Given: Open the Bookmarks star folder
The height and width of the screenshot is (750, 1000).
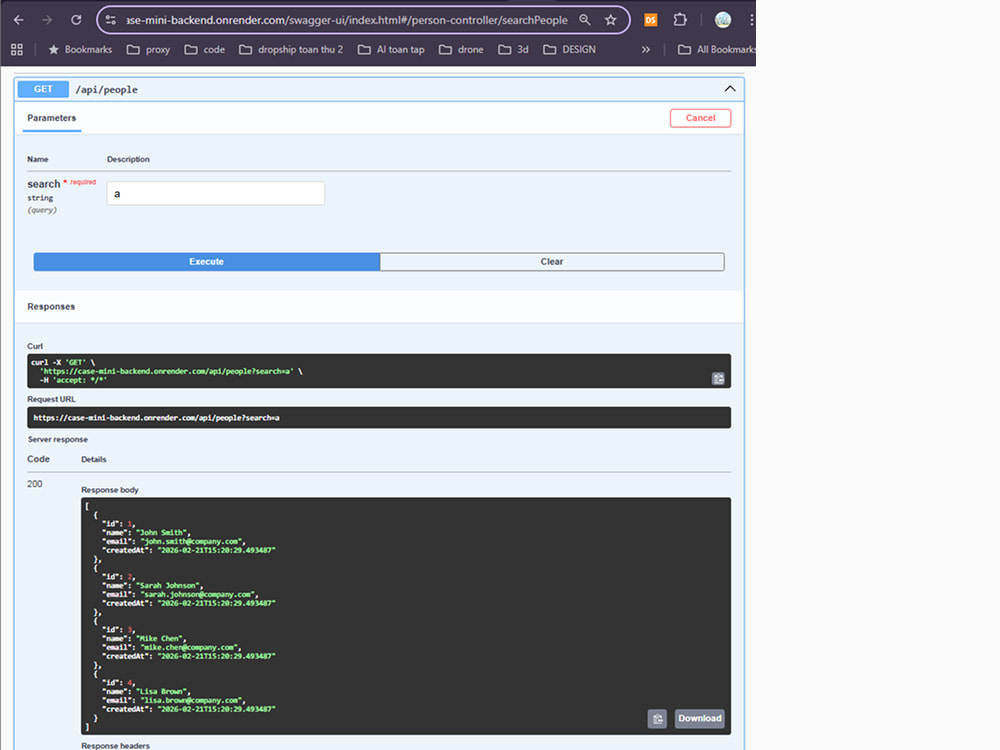Looking at the screenshot, I should [x=80, y=49].
